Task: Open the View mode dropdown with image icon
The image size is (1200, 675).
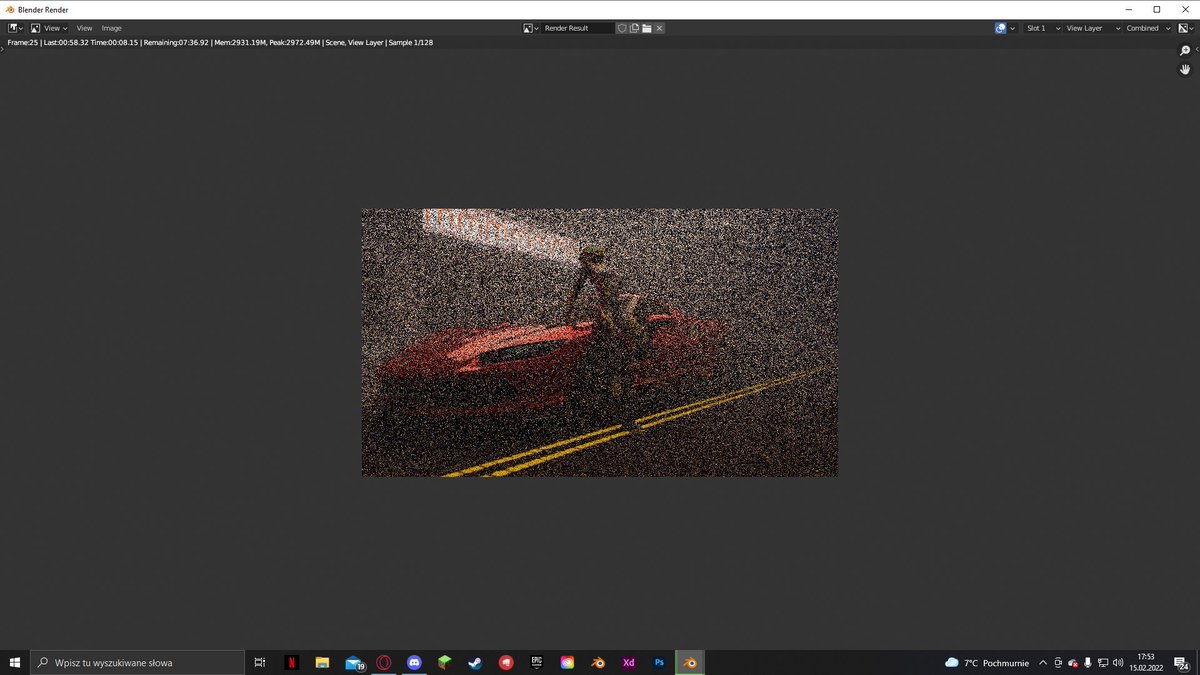Action: pos(48,28)
